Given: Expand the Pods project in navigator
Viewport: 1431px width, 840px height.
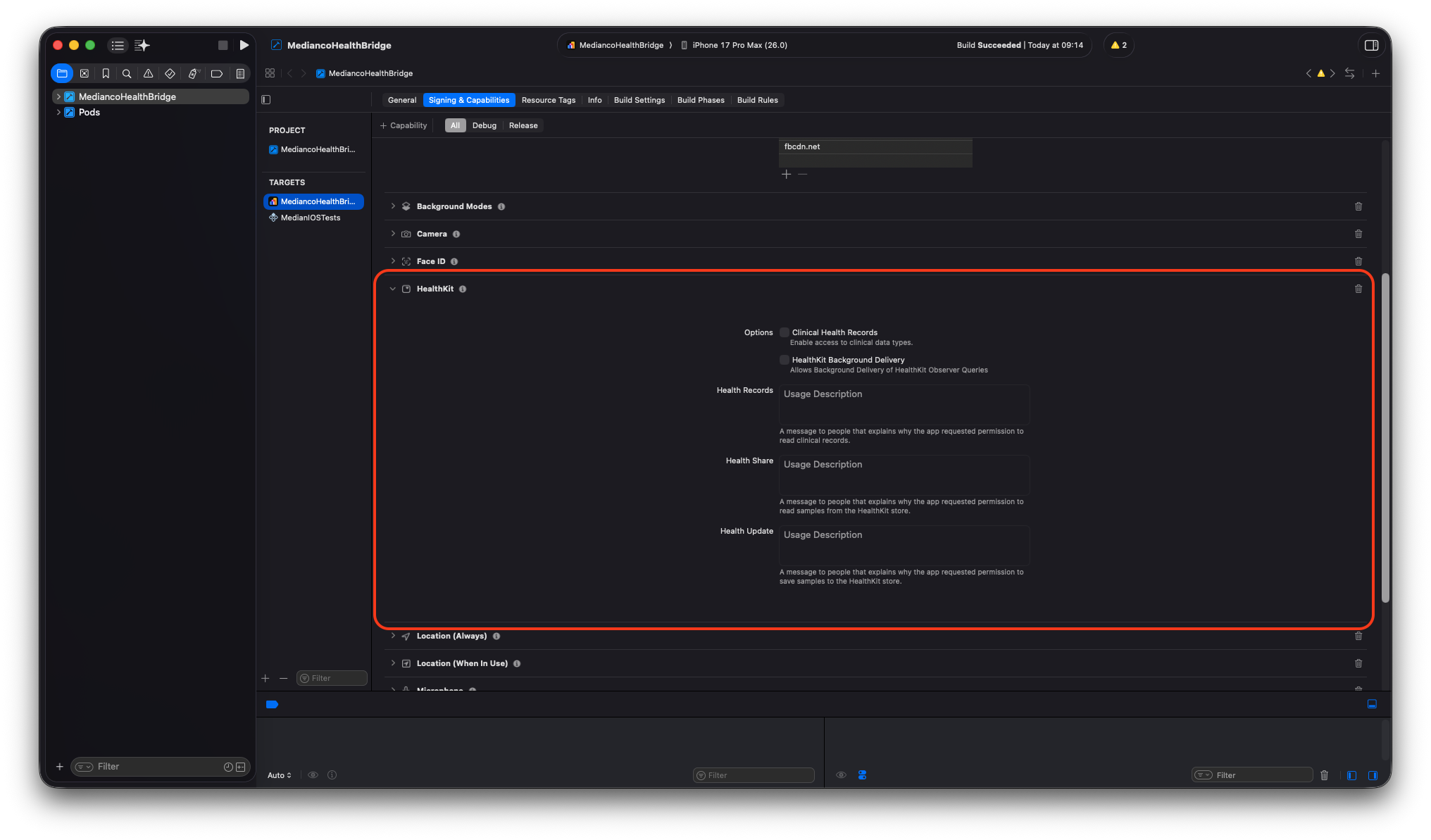Looking at the screenshot, I should (x=58, y=112).
